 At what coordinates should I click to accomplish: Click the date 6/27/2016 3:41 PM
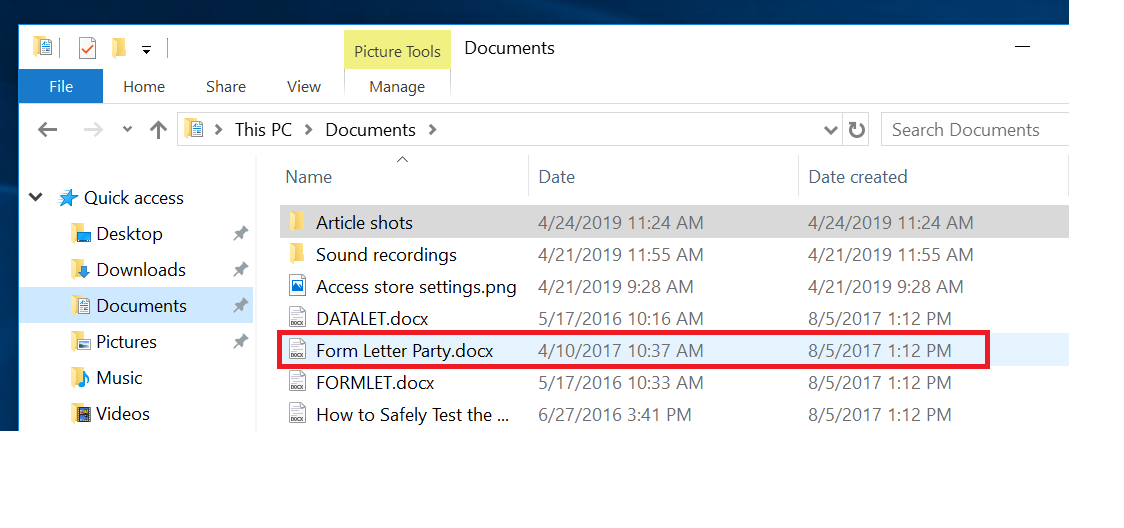pyautogui.click(x=614, y=415)
